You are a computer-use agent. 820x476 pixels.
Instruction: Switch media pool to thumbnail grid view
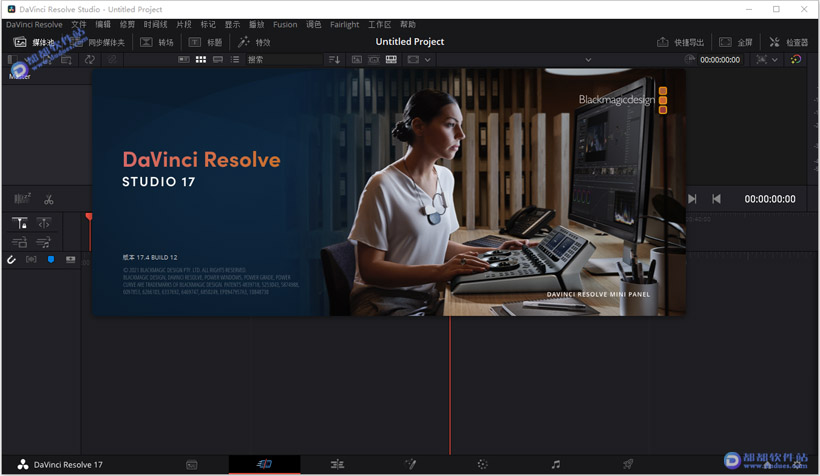(x=201, y=60)
